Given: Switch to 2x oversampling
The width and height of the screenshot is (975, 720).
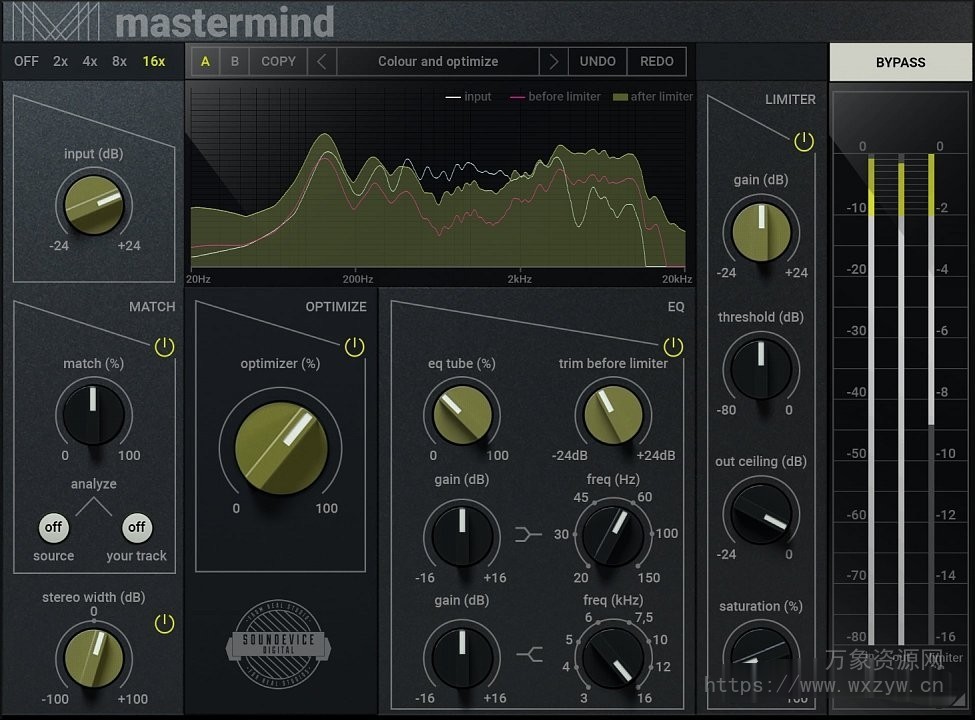Looking at the screenshot, I should (59, 61).
